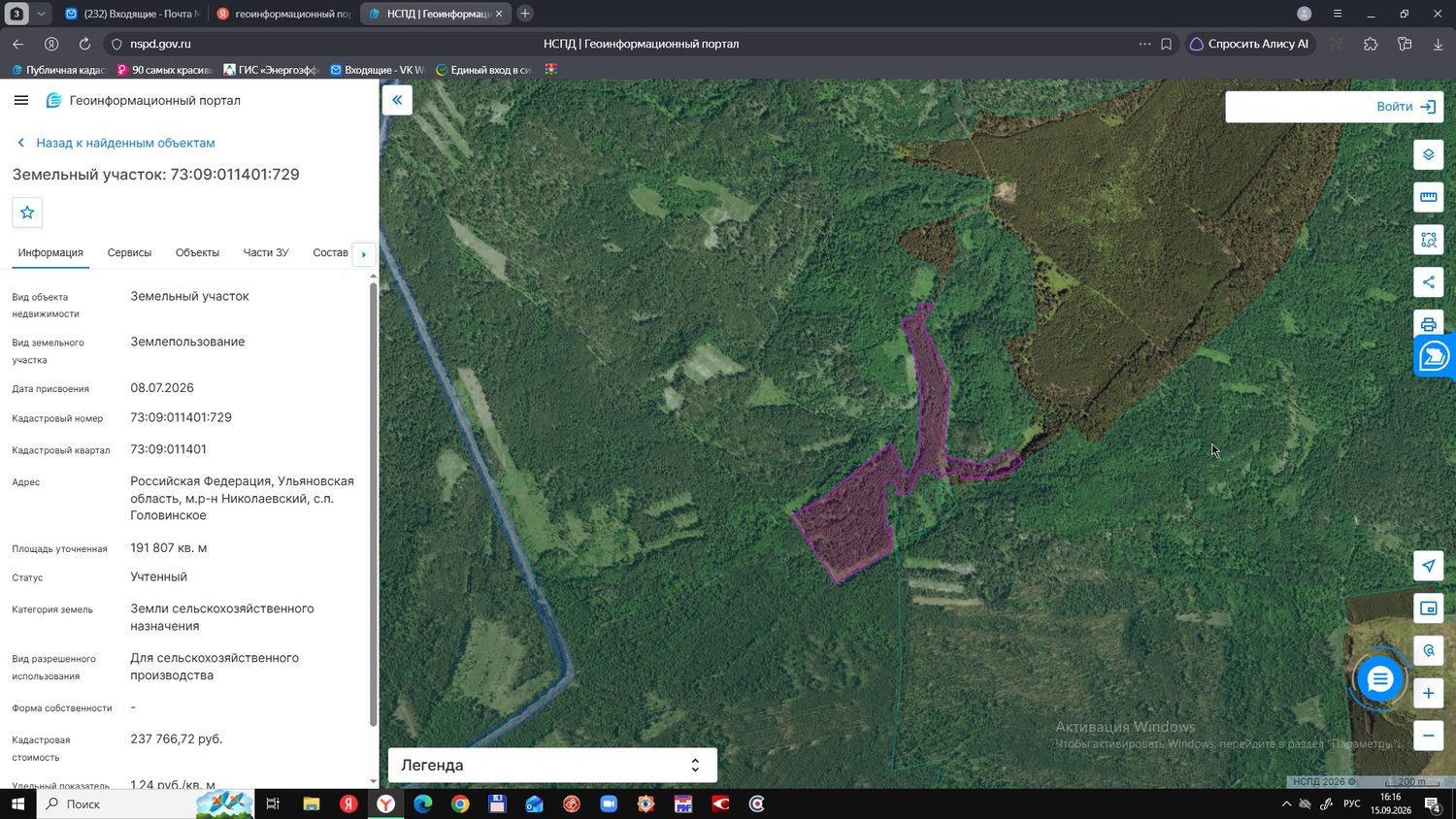The image size is (1456, 819).
Task: Open the browser downloads icon
Action: 1438,44
